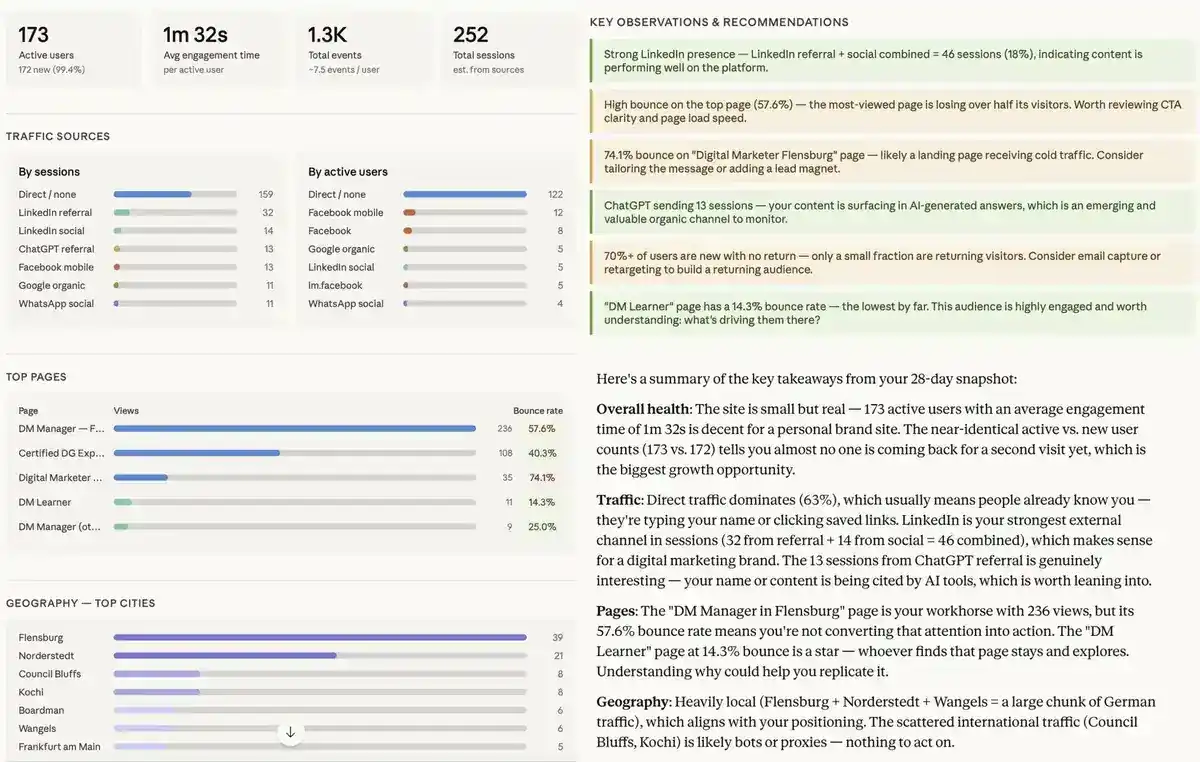
Task: Click the ChatGPT referral row label
Action: pyautogui.click(x=56, y=249)
